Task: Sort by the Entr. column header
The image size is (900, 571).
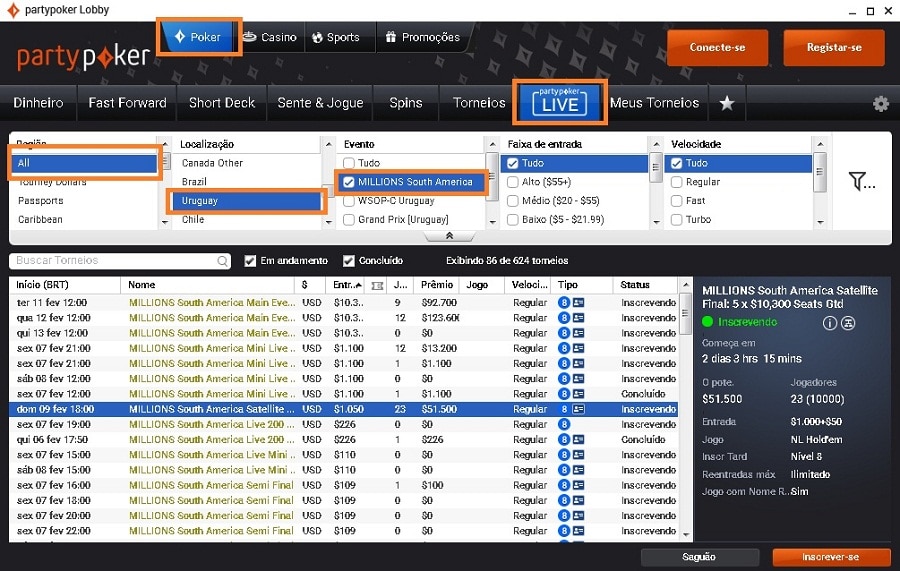Action: point(347,285)
